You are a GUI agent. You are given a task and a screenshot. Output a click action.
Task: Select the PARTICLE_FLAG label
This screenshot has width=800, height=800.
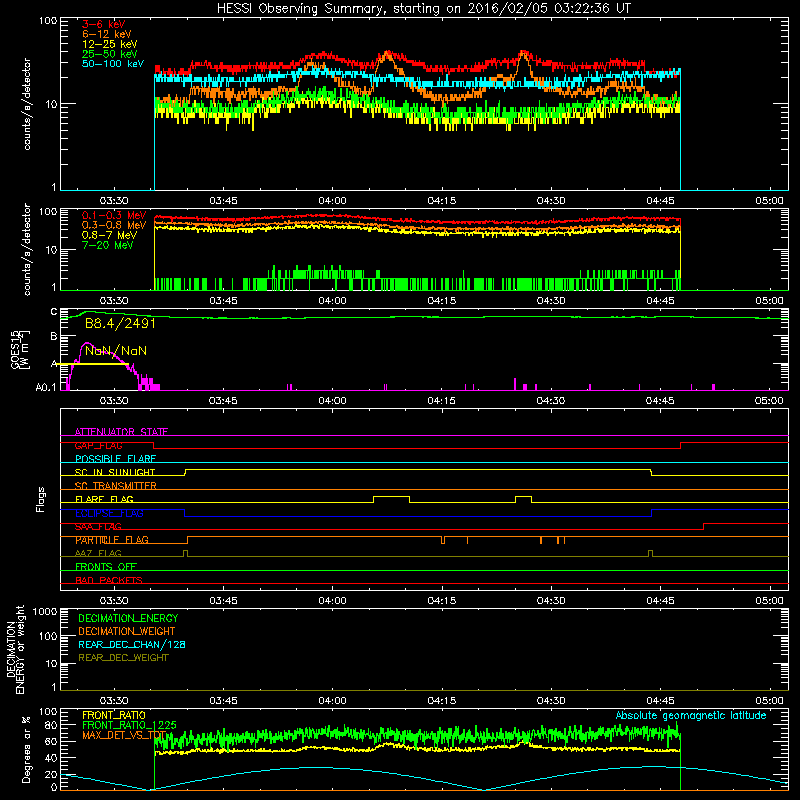tap(112, 540)
